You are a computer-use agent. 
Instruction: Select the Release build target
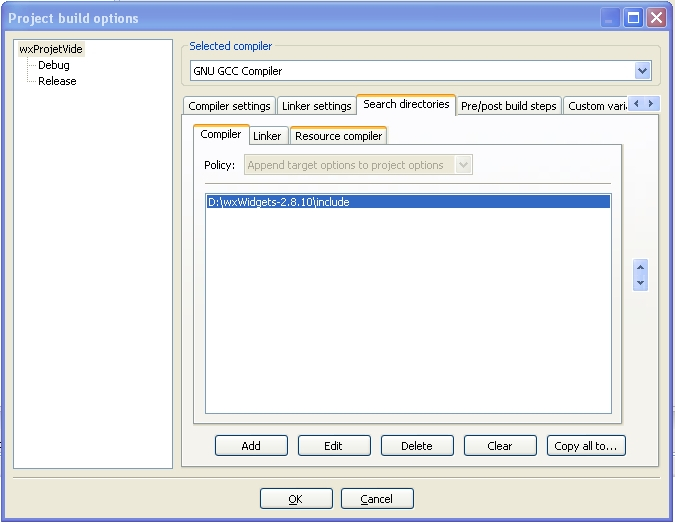coord(57,81)
